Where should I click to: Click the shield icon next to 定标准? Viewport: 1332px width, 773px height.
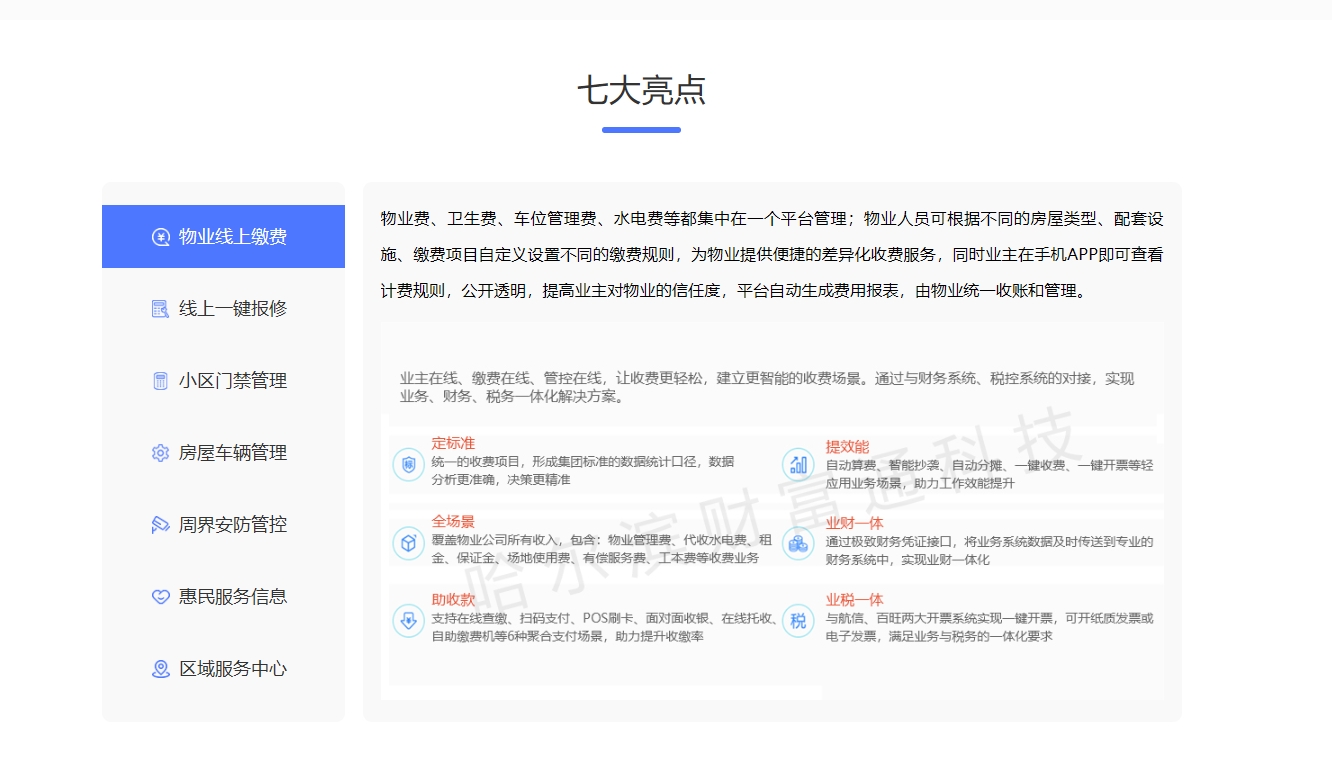coord(408,465)
